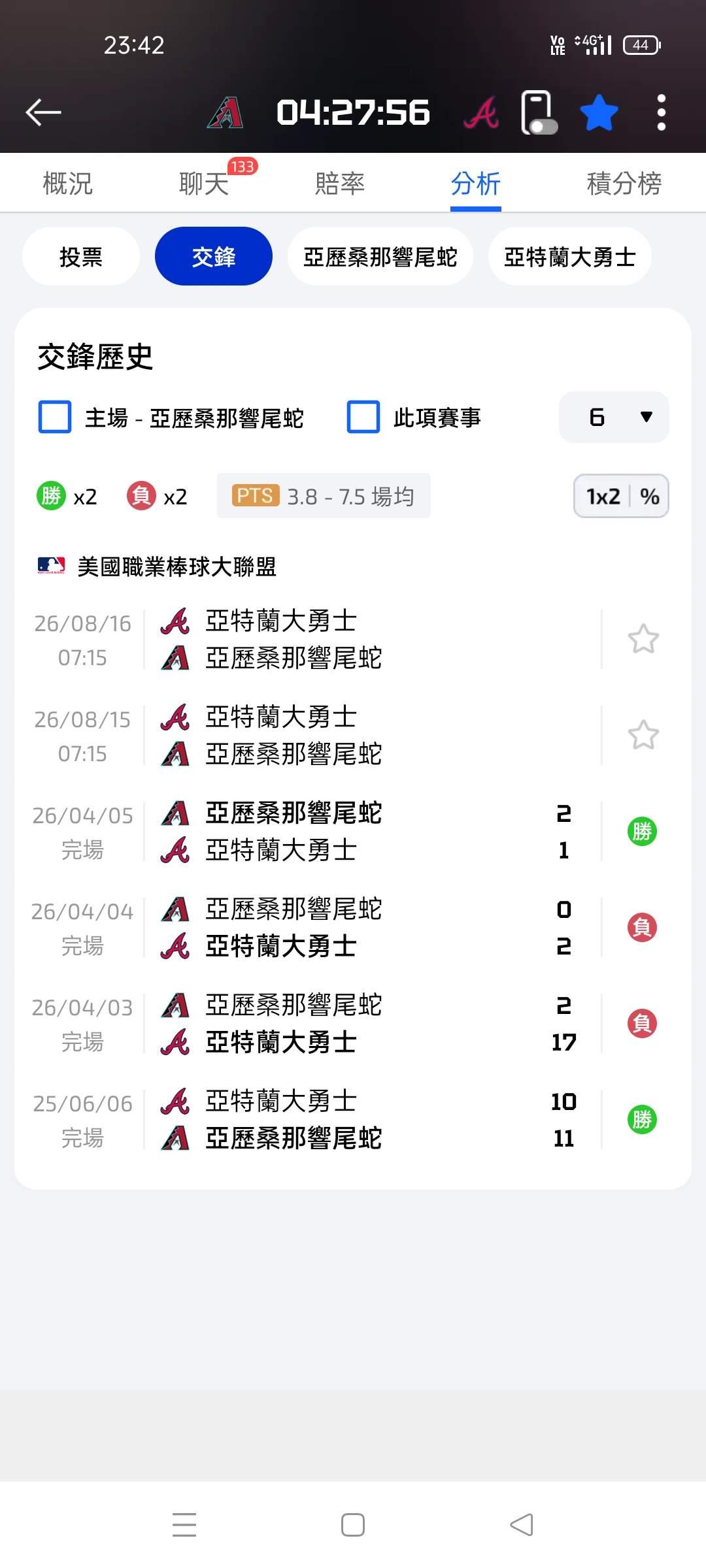The image size is (706, 1568).
Task: Open the 聊天 tab
Action: point(203,184)
